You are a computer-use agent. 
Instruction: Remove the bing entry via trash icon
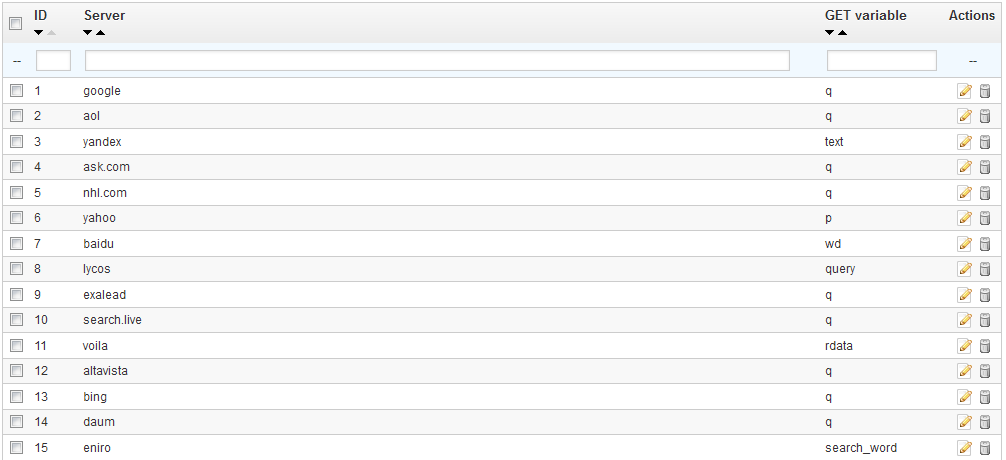tap(985, 397)
